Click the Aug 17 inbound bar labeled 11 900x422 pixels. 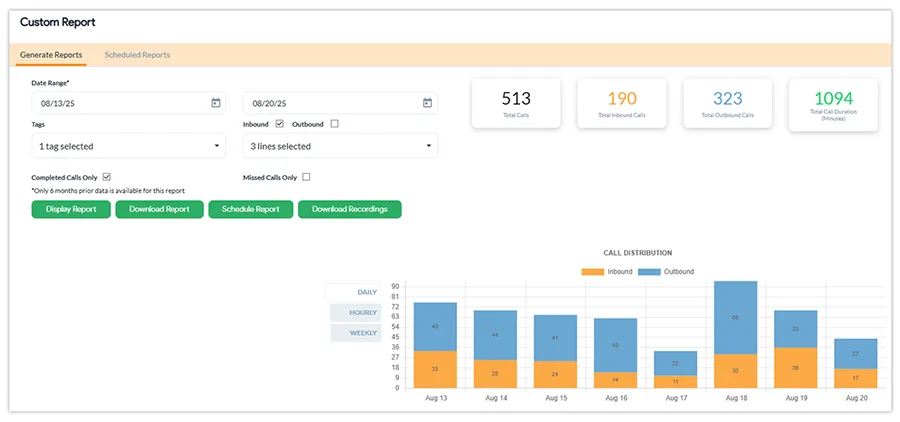pyautogui.click(x=676, y=382)
